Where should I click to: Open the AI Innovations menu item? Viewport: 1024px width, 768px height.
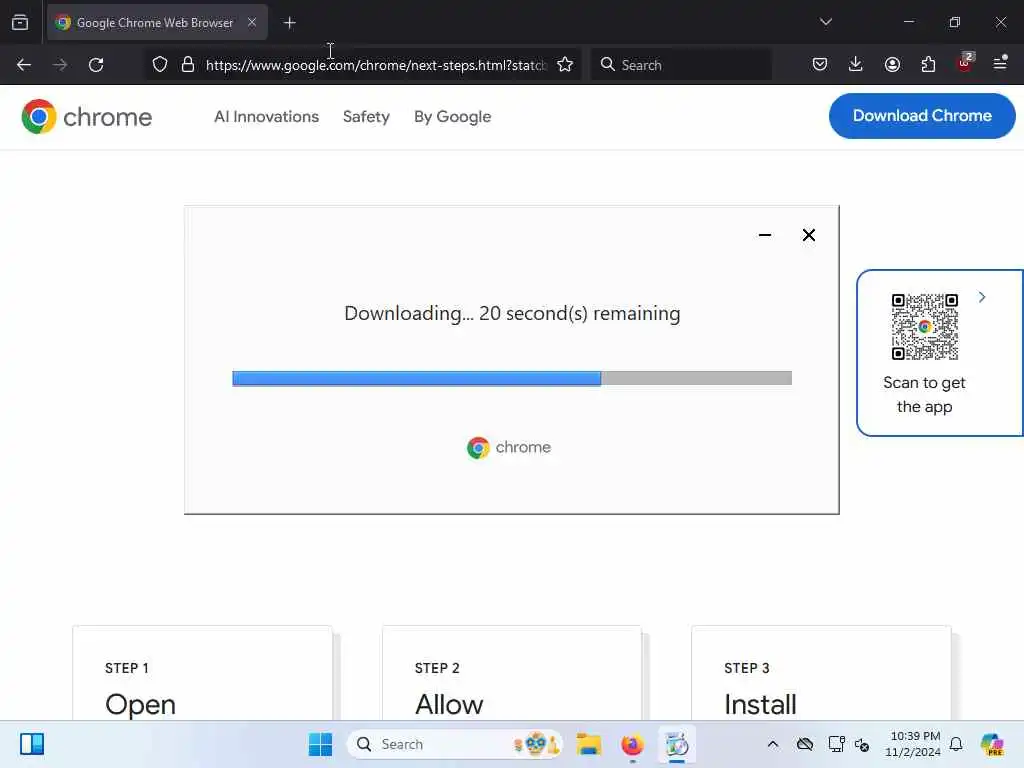(x=266, y=116)
